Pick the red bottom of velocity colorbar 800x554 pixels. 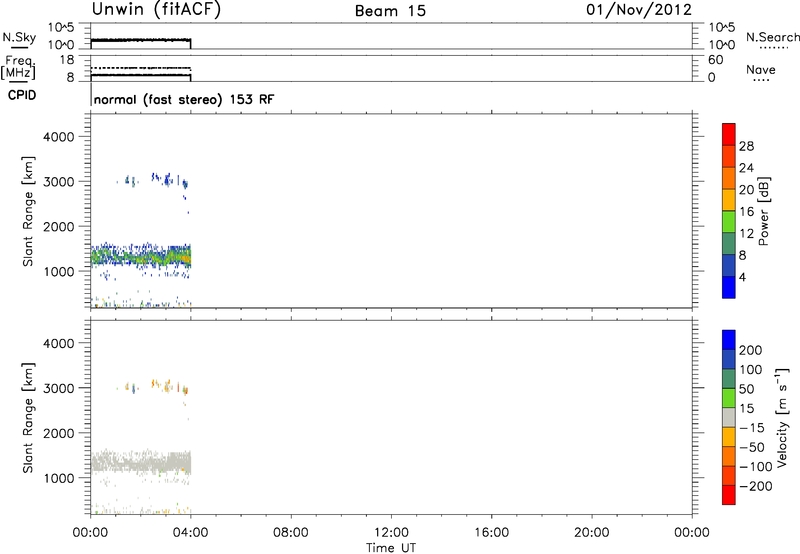[x=729, y=495]
